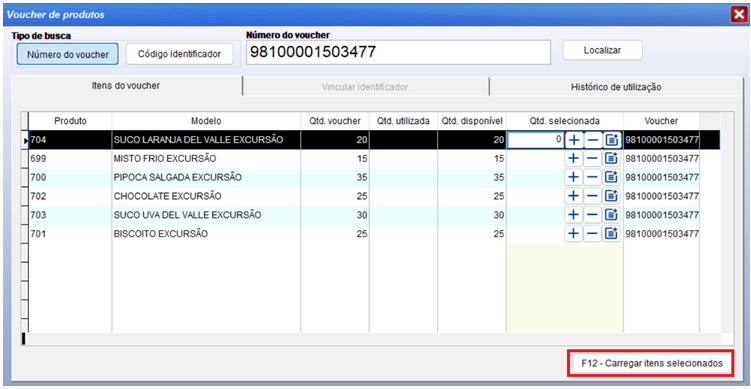
Task: Switch to Vincular identificador tab
Action: coord(365,87)
